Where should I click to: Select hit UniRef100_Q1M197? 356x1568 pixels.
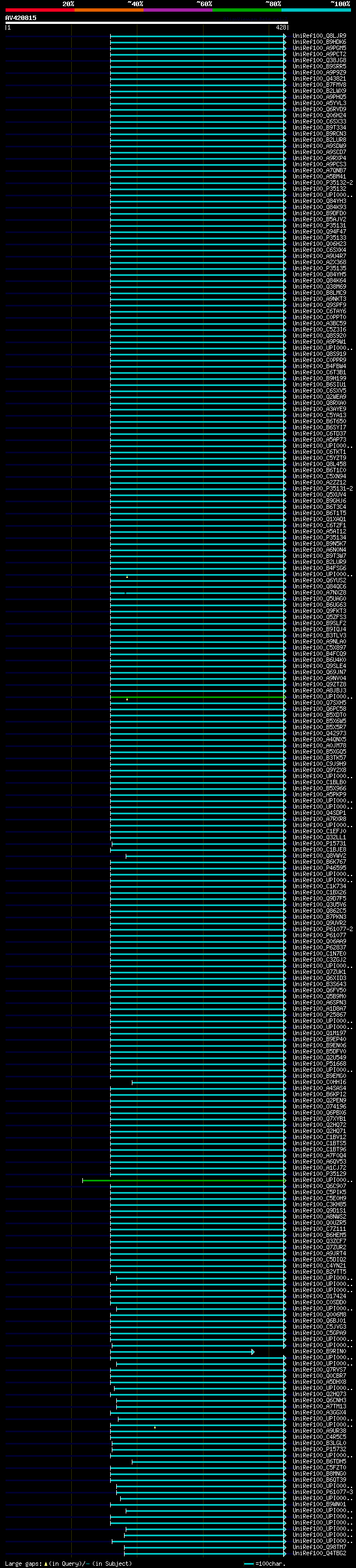coord(319,1033)
